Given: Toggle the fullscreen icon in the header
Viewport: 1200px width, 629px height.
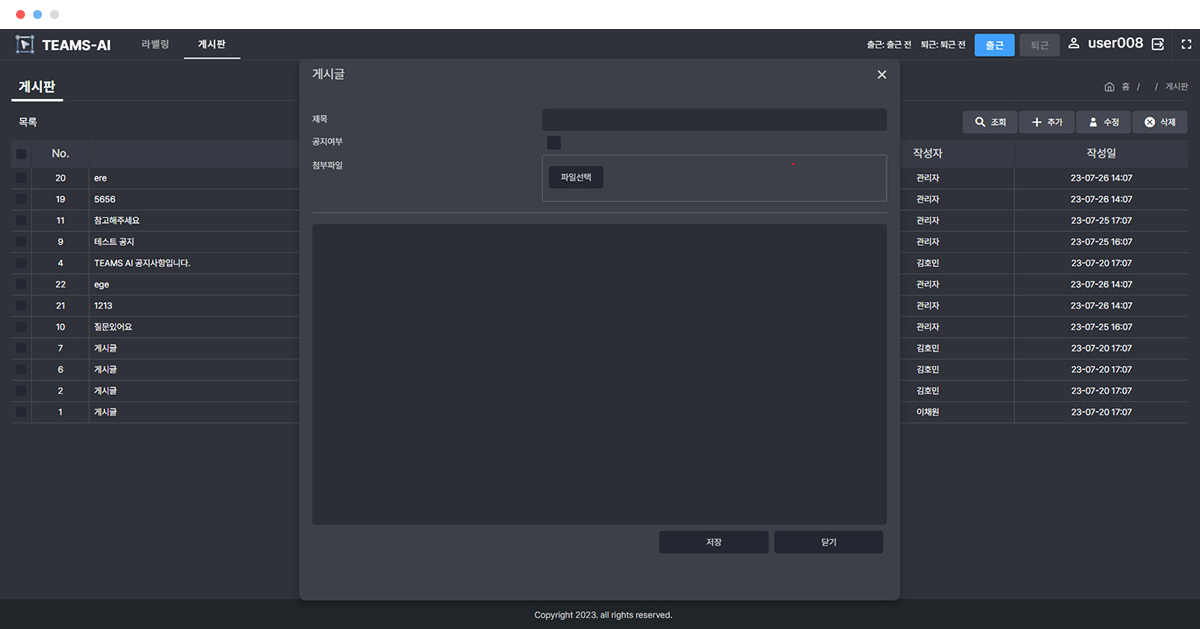Looking at the screenshot, I should (1187, 44).
